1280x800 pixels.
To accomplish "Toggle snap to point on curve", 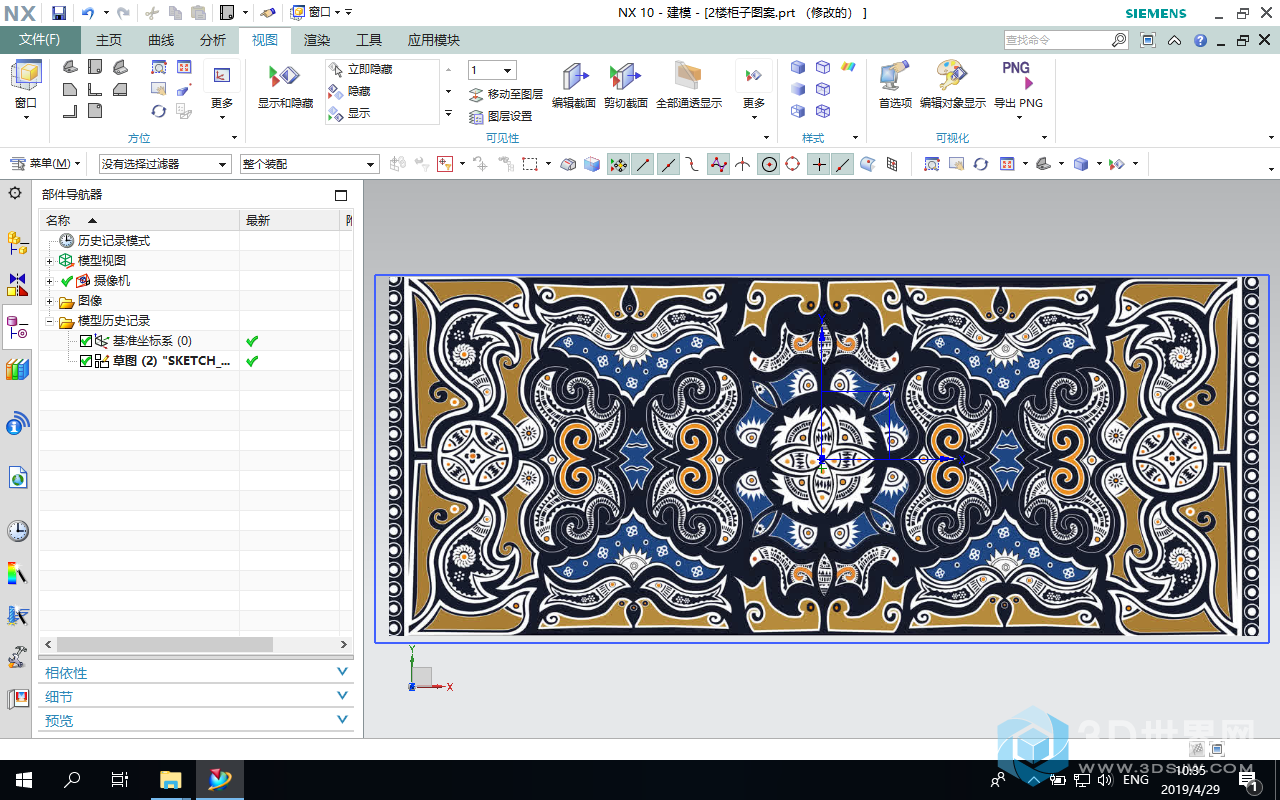I will pyautogui.click(x=843, y=164).
